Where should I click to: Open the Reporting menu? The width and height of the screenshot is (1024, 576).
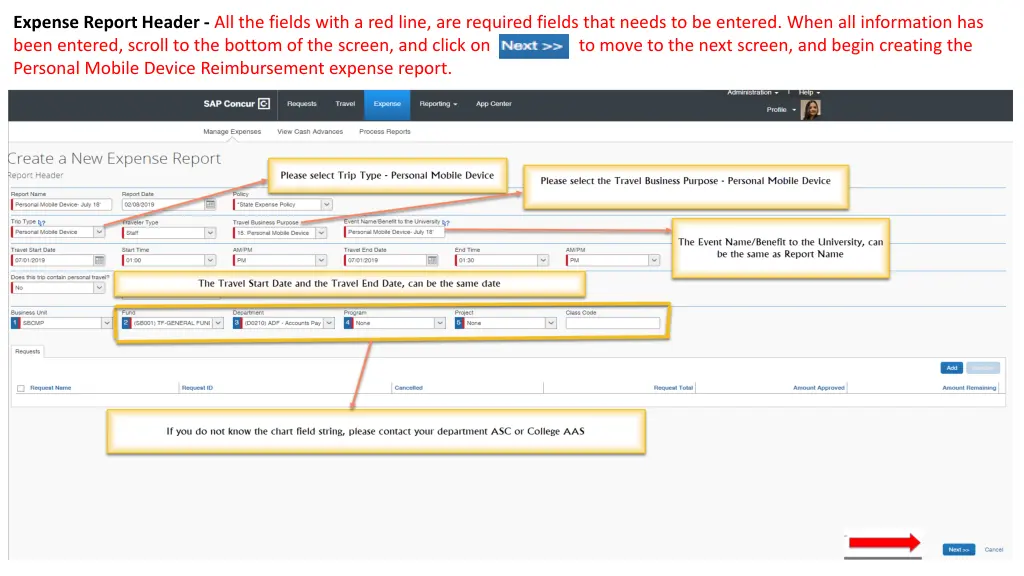438,103
